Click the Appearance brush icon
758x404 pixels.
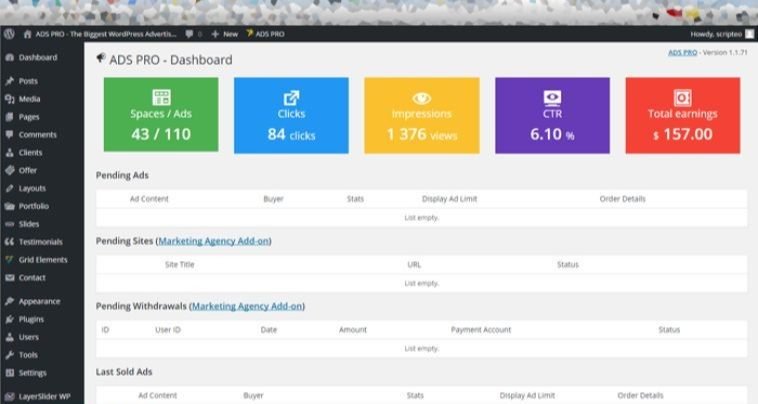10,301
